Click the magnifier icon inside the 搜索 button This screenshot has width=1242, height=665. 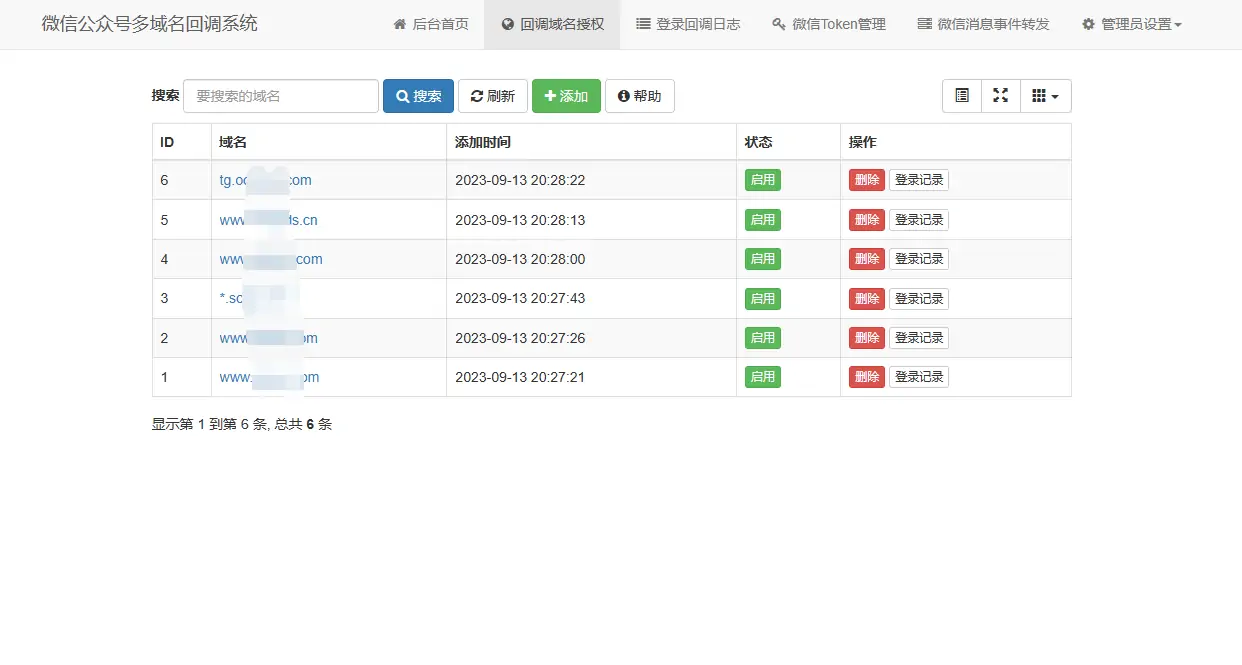point(402,95)
